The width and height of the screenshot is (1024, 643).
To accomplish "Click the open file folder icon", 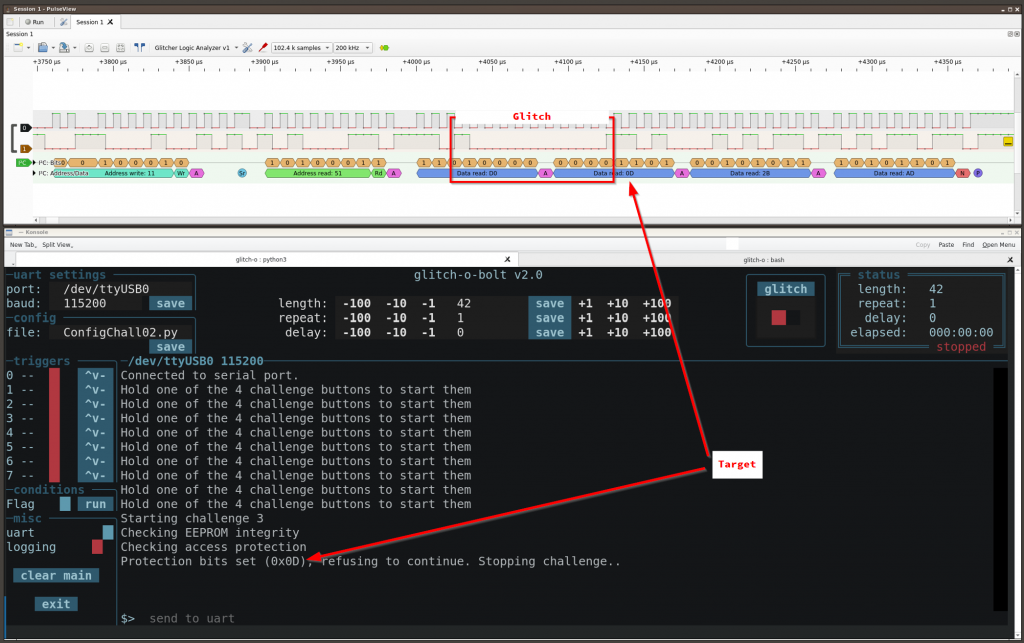I will click(x=42, y=47).
